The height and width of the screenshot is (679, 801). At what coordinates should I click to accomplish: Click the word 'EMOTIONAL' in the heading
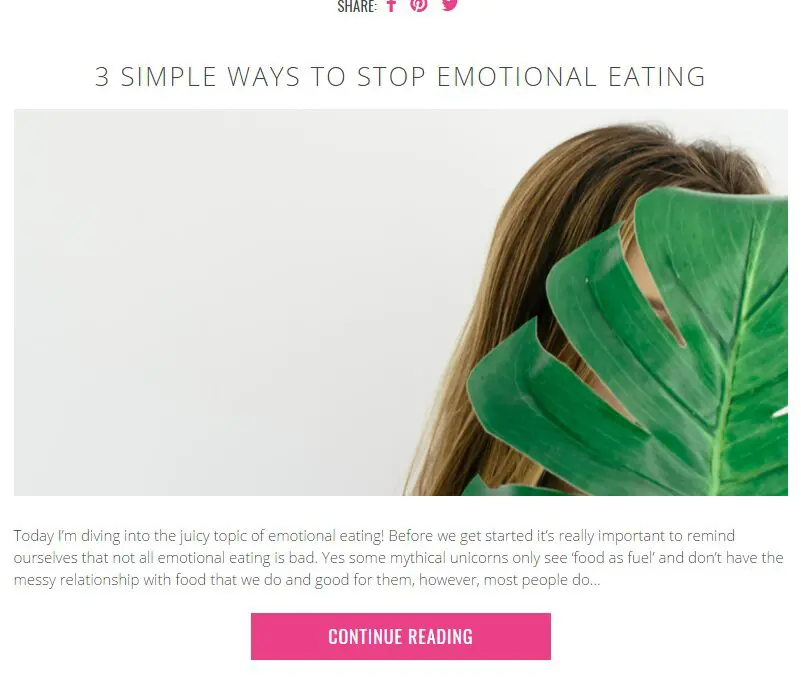pyautogui.click(x=516, y=77)
